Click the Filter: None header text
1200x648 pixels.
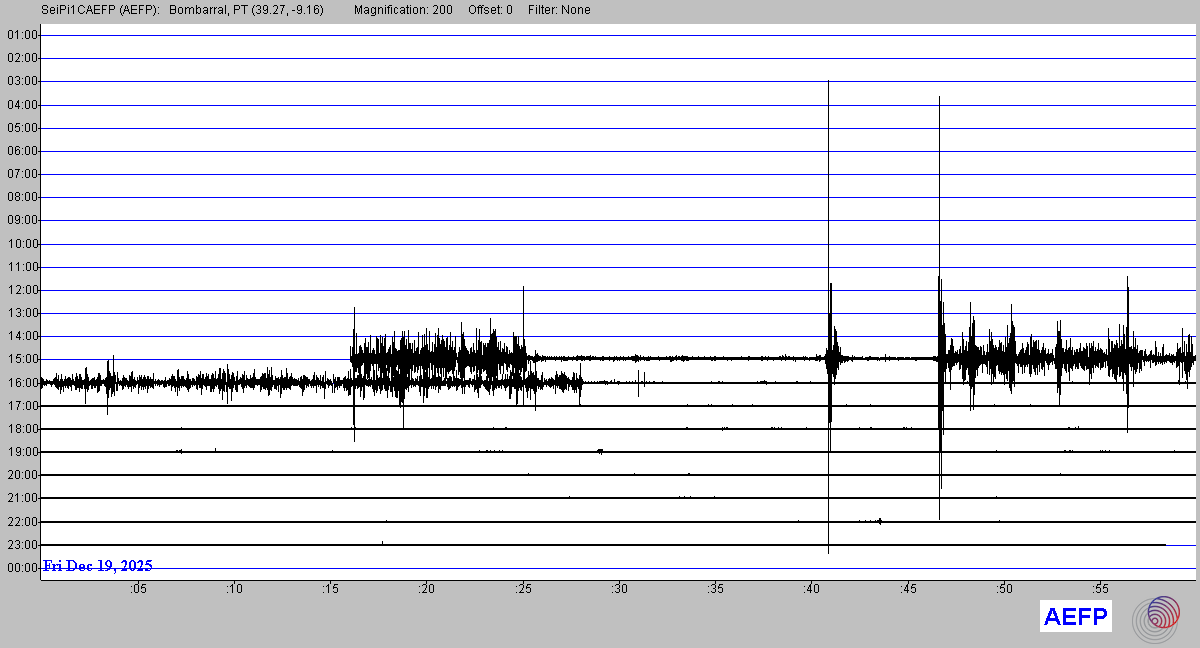tap(558, 10)
